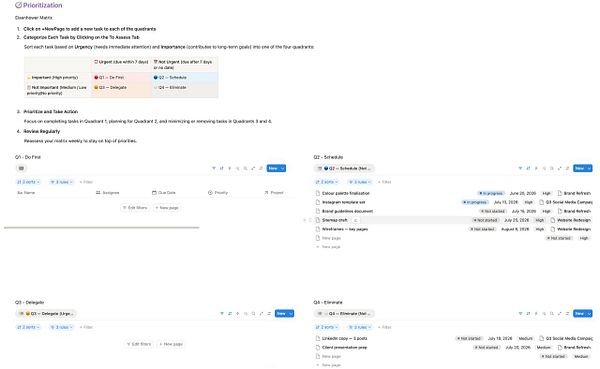This screenshot has height=369, width=600.
Task: Click the Project column header in Q1
Action: (x=274, y=193)
